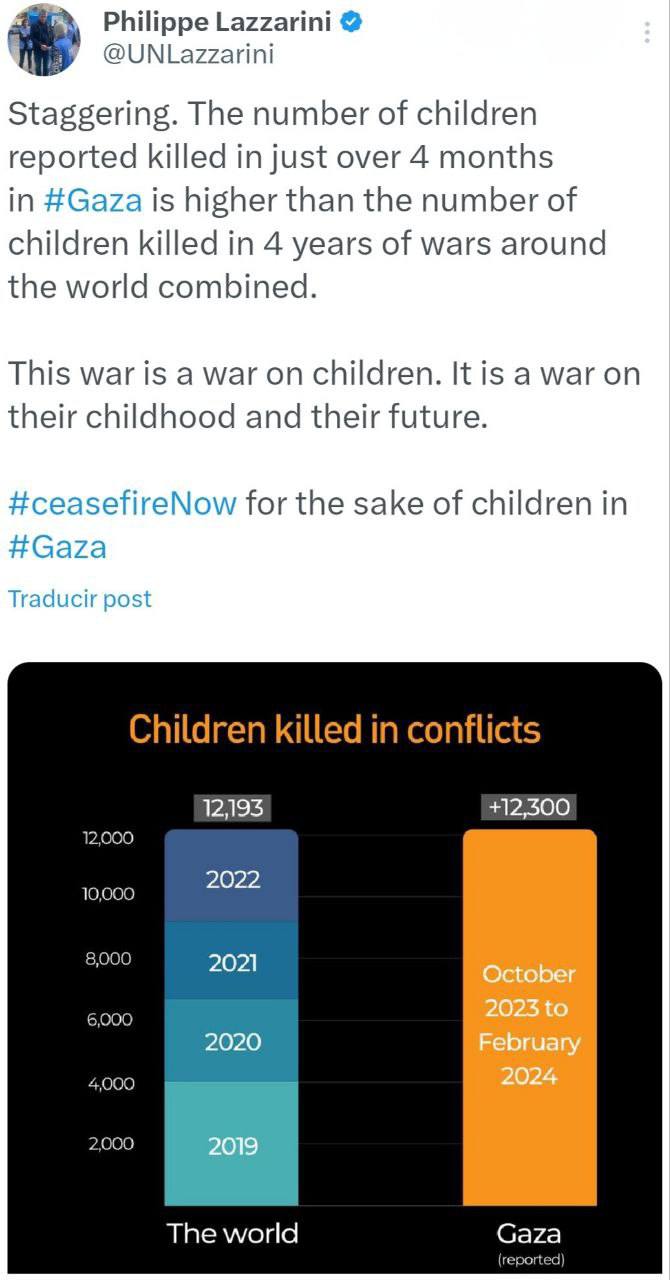Click the 12,193 total label
This screenshot has height=1280, width=670.
(x=233, y=808)
